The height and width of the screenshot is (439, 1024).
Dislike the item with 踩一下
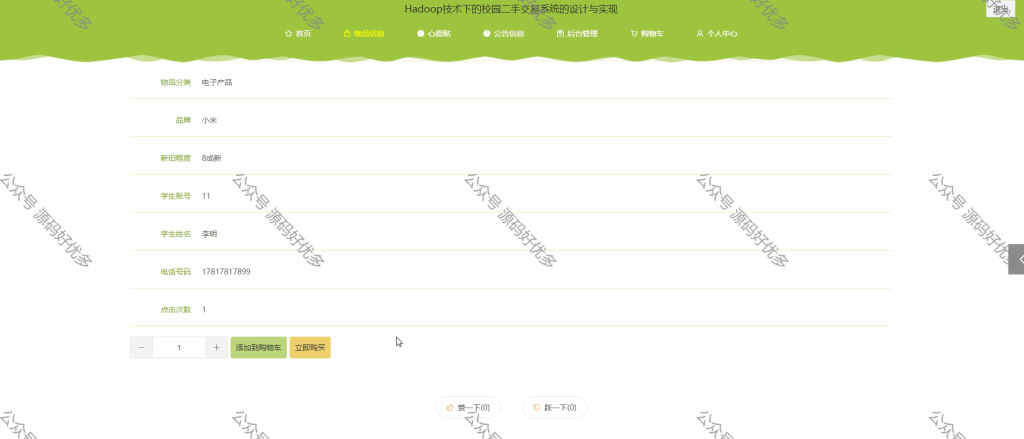554,408
